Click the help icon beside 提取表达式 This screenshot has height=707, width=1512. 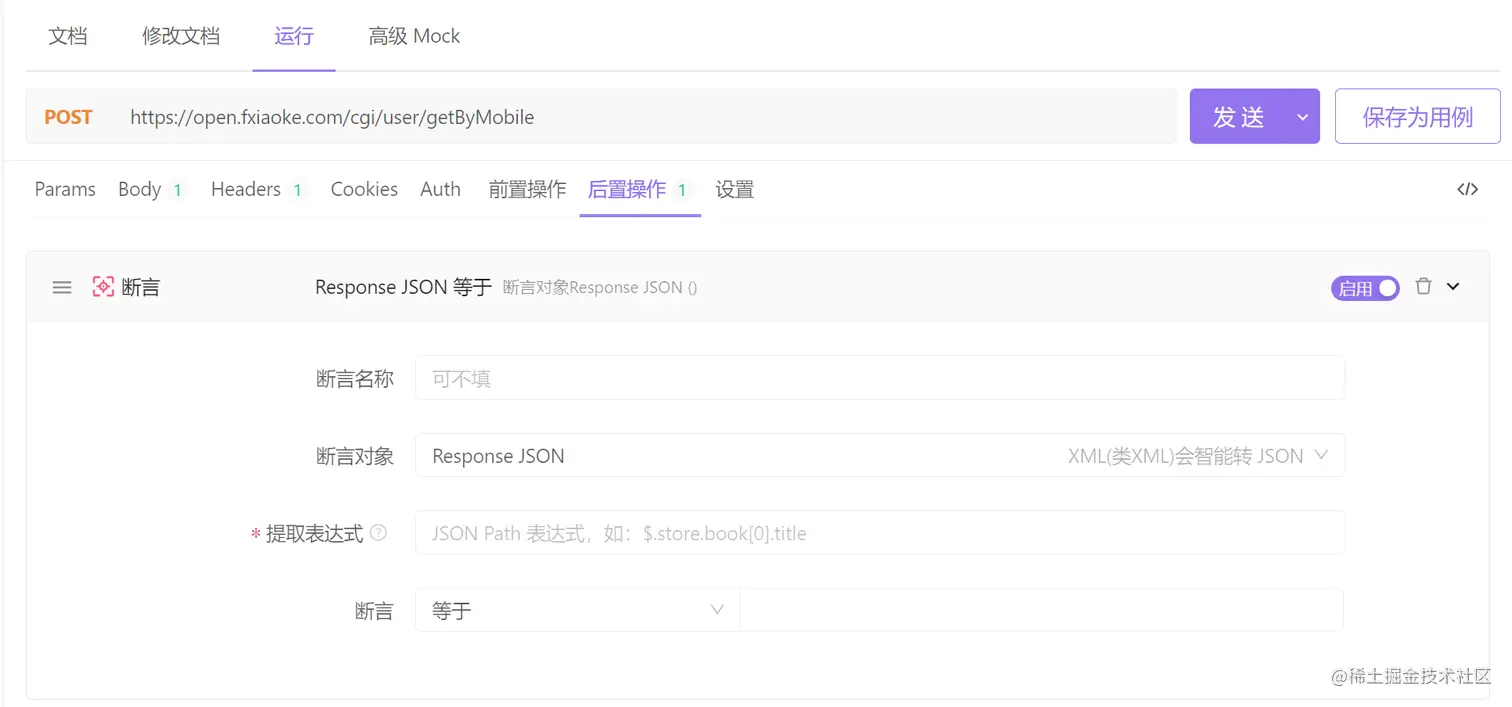[x=378, y=533]
